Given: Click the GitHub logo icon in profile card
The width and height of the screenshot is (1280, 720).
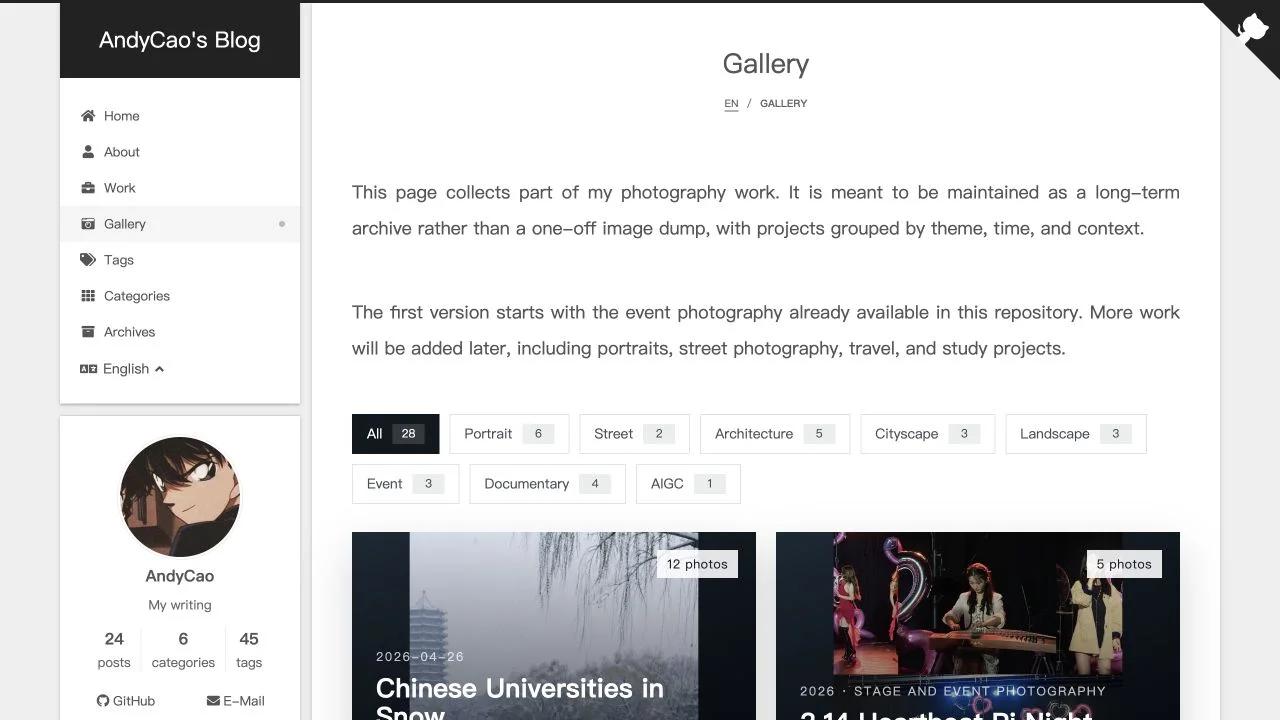Looking at the screenshot, I should 102,701.
